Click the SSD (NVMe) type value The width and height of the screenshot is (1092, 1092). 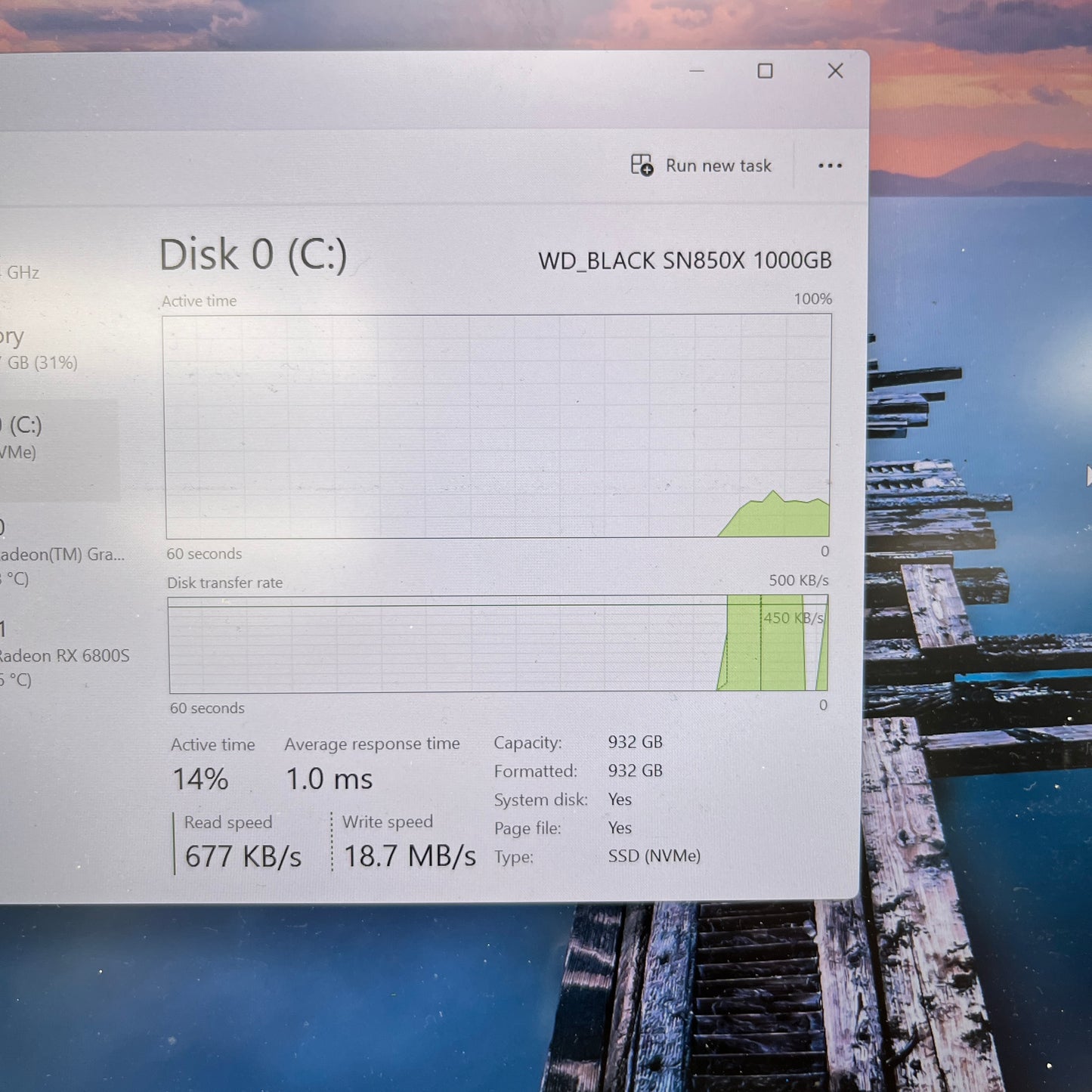click(654, 856)
